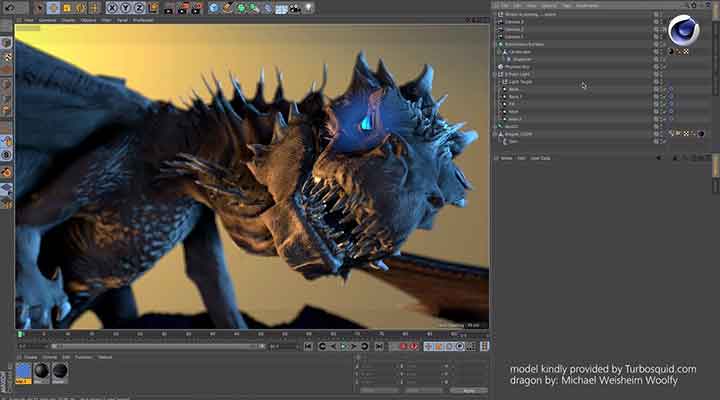
Task: Go to end of animation
Action: 379,346
